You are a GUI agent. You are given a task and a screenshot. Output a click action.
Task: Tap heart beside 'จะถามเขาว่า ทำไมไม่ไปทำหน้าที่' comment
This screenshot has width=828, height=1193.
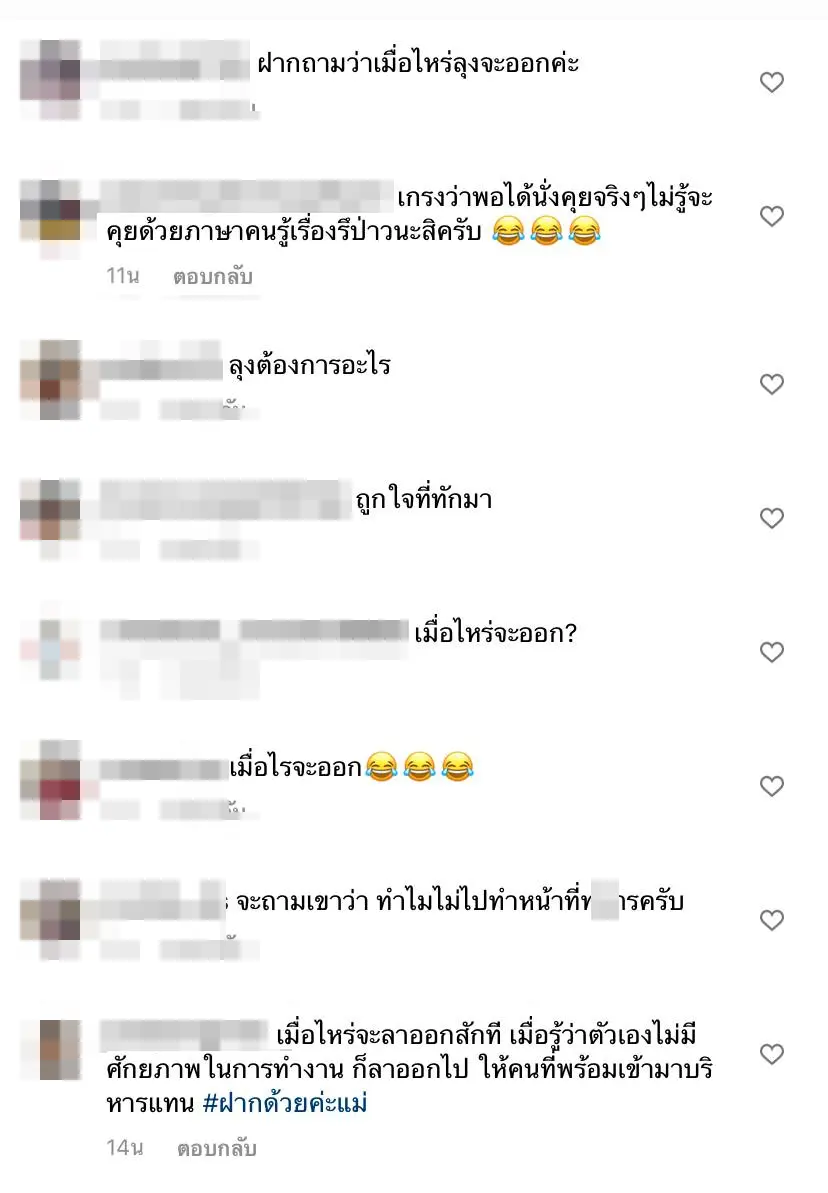click(772, 921)
